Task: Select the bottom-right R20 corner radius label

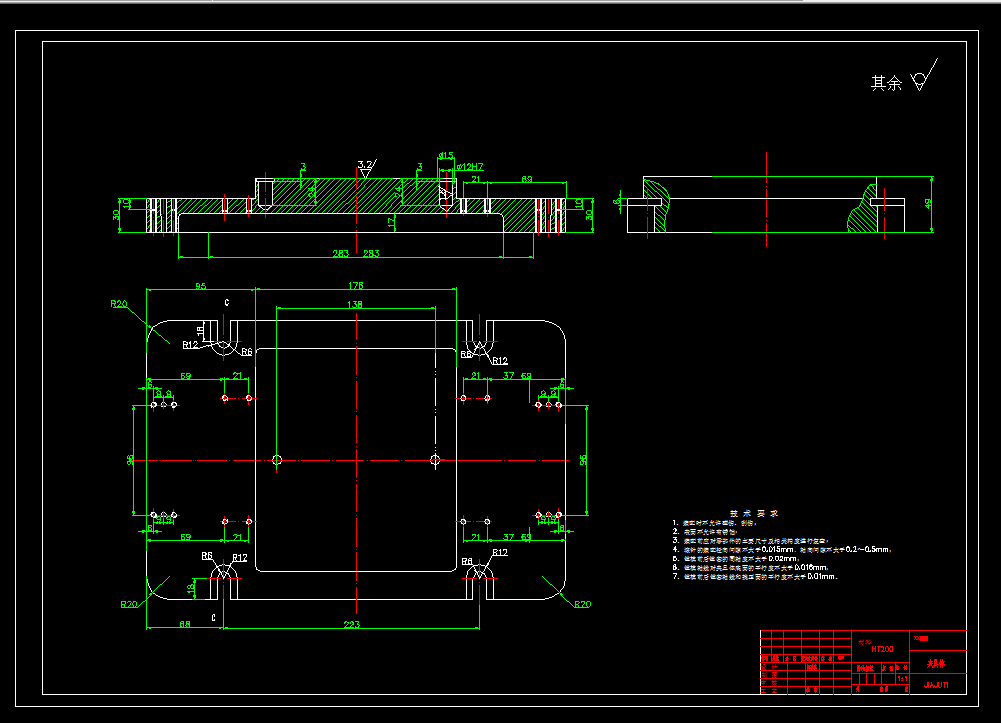Action: [x=582, y=604]
